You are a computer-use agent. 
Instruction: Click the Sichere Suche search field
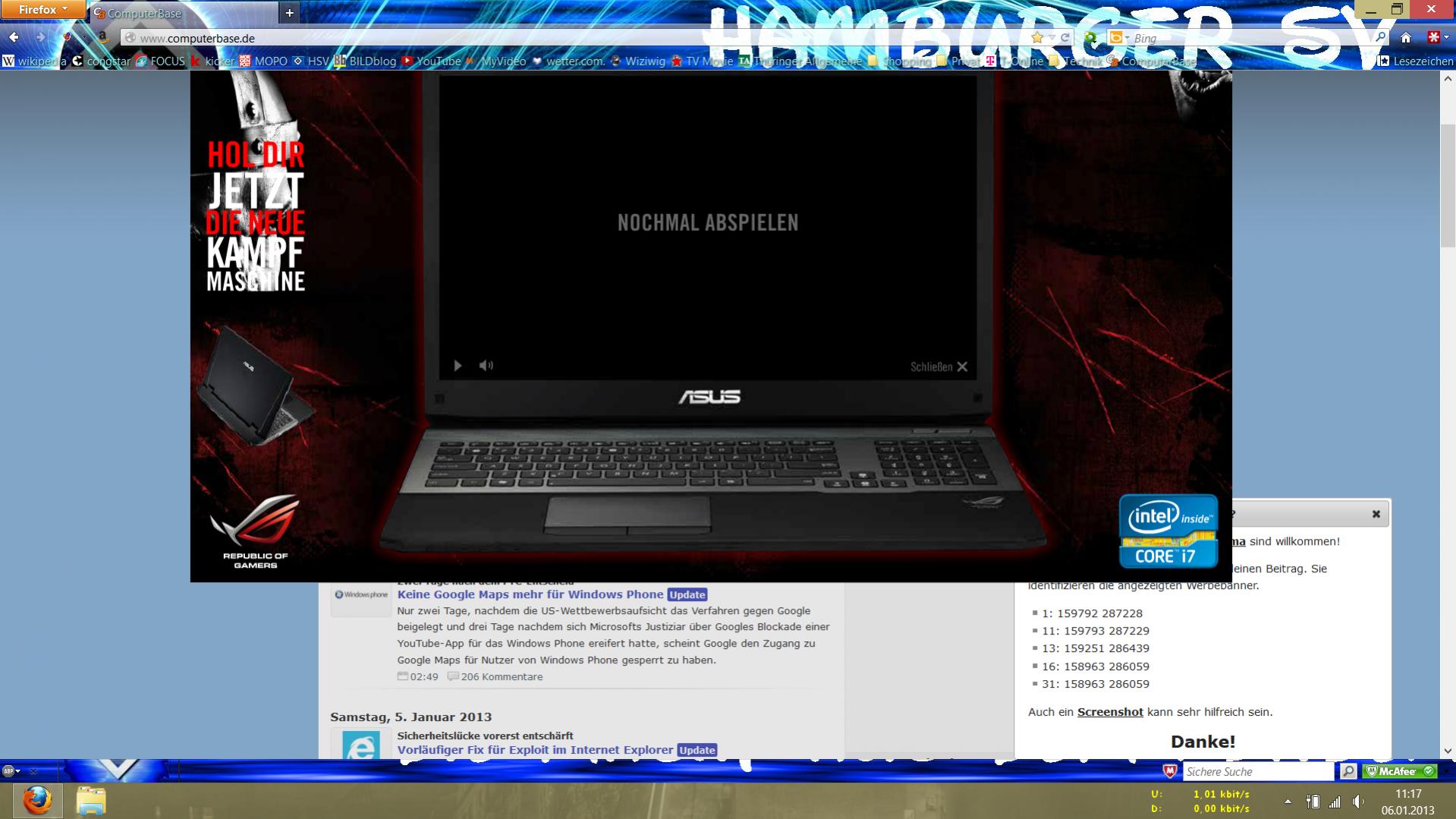click(x=1257, y=771)
